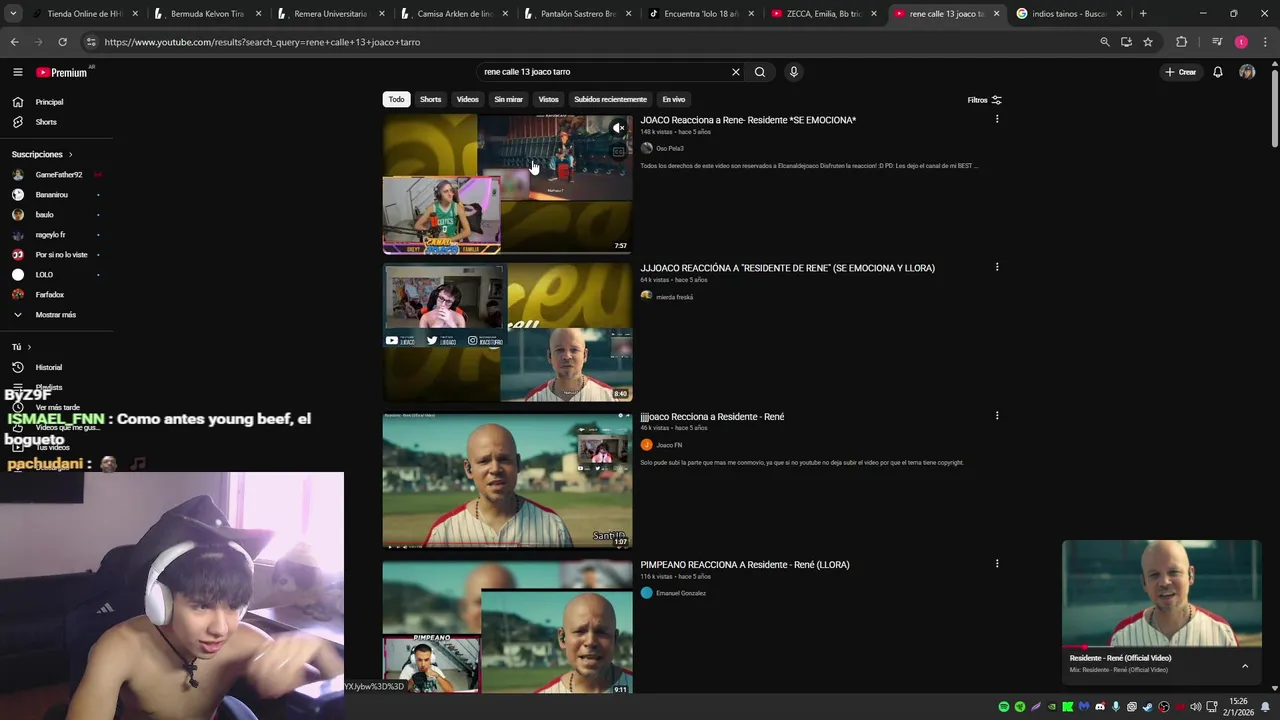Screen dimensions: 1280x720
Task: Select the Shorts filter chip
Action: [x=431, y=99]
